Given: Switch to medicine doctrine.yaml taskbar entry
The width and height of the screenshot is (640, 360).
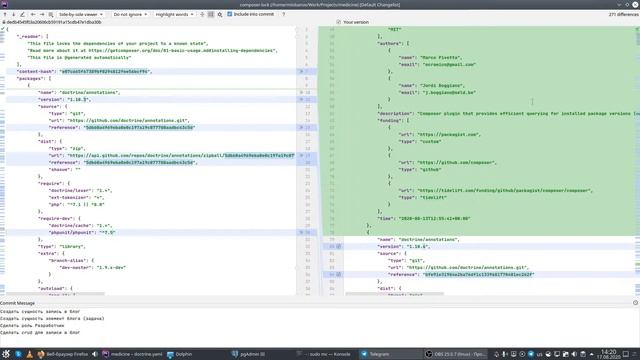Looking at the screenshot, I should [x=132, y=354].
